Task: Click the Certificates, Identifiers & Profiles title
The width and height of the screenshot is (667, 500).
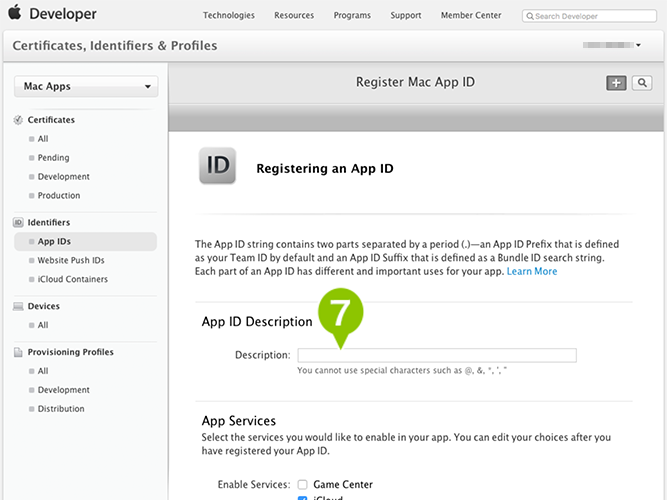Action: tap(115, 46)
